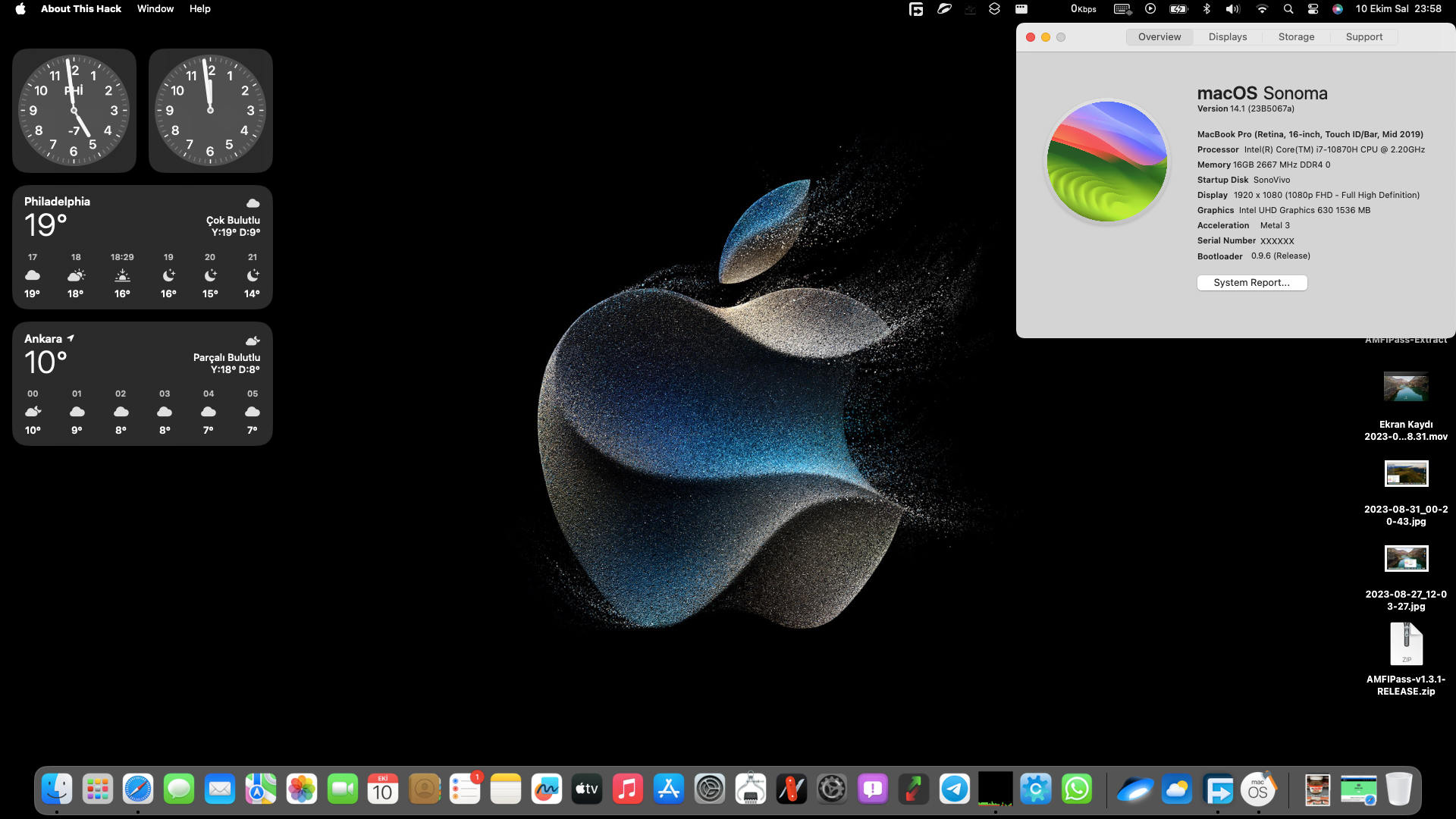This screenshot has height=819, width=1456.
Task: Launch Telegram from the dock
Action: pos(954,789)
